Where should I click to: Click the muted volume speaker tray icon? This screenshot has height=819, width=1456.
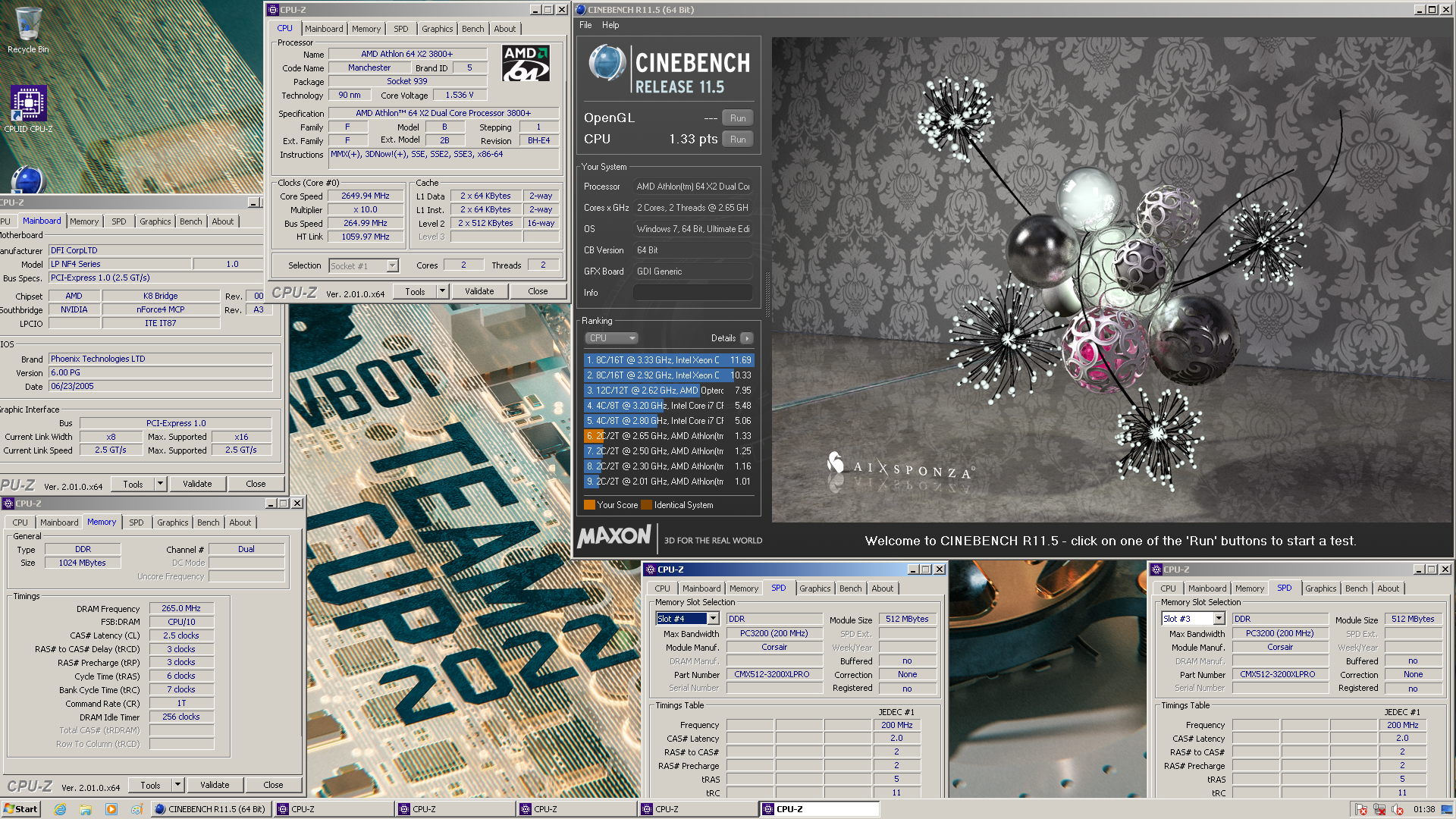(x=1398, y=809)
